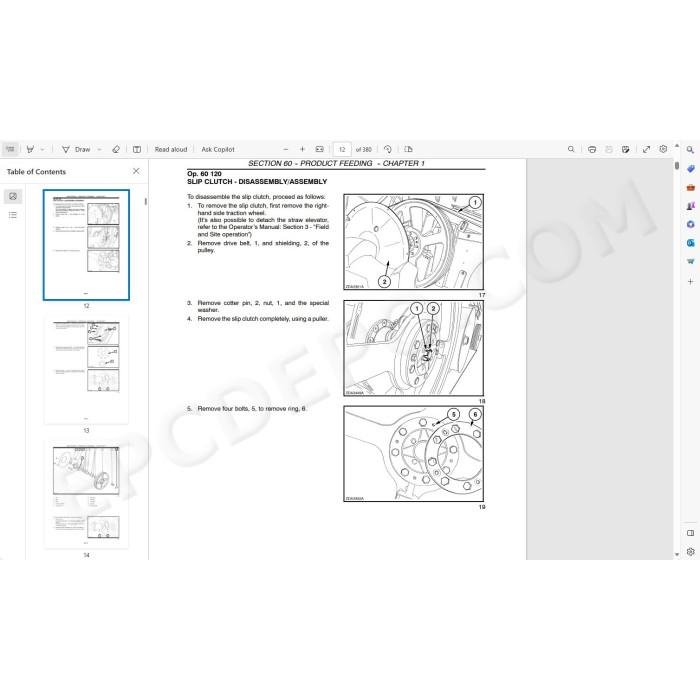Select the Draw pen tool
The width and height of the screenshot is (700, 700).
pyautogui.click(x=76, y=149)
